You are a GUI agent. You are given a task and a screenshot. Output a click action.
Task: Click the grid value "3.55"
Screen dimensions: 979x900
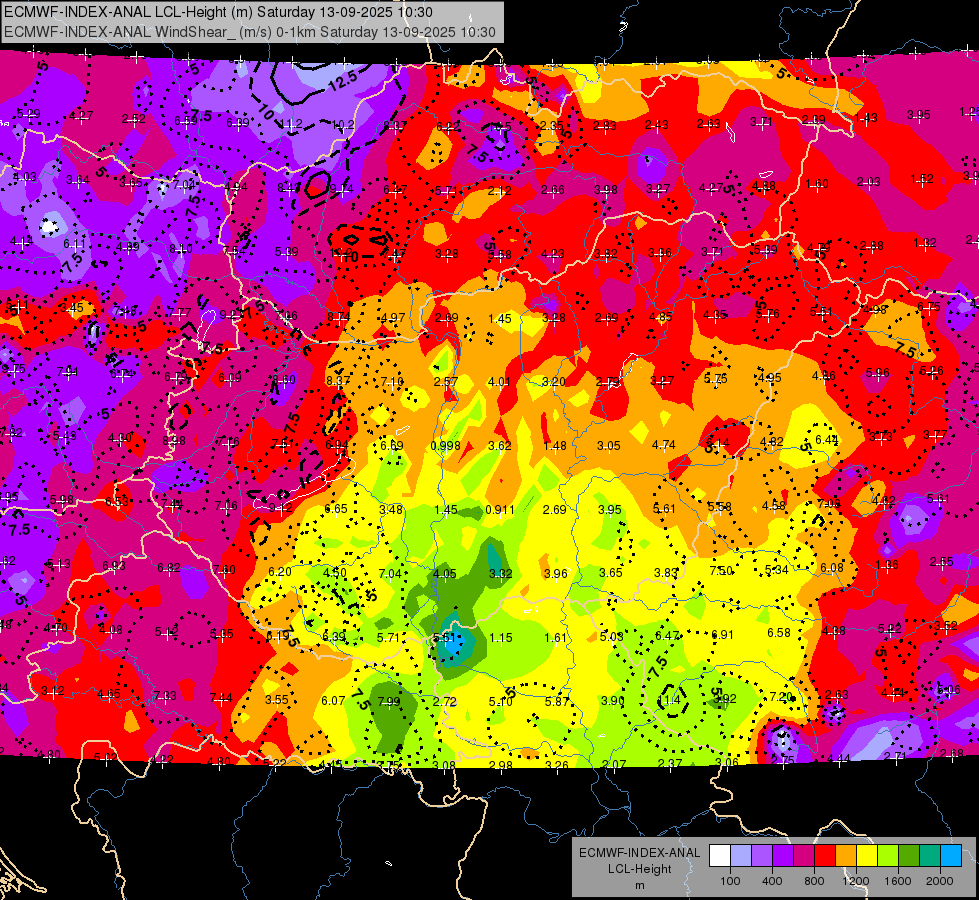pos(277,700)
